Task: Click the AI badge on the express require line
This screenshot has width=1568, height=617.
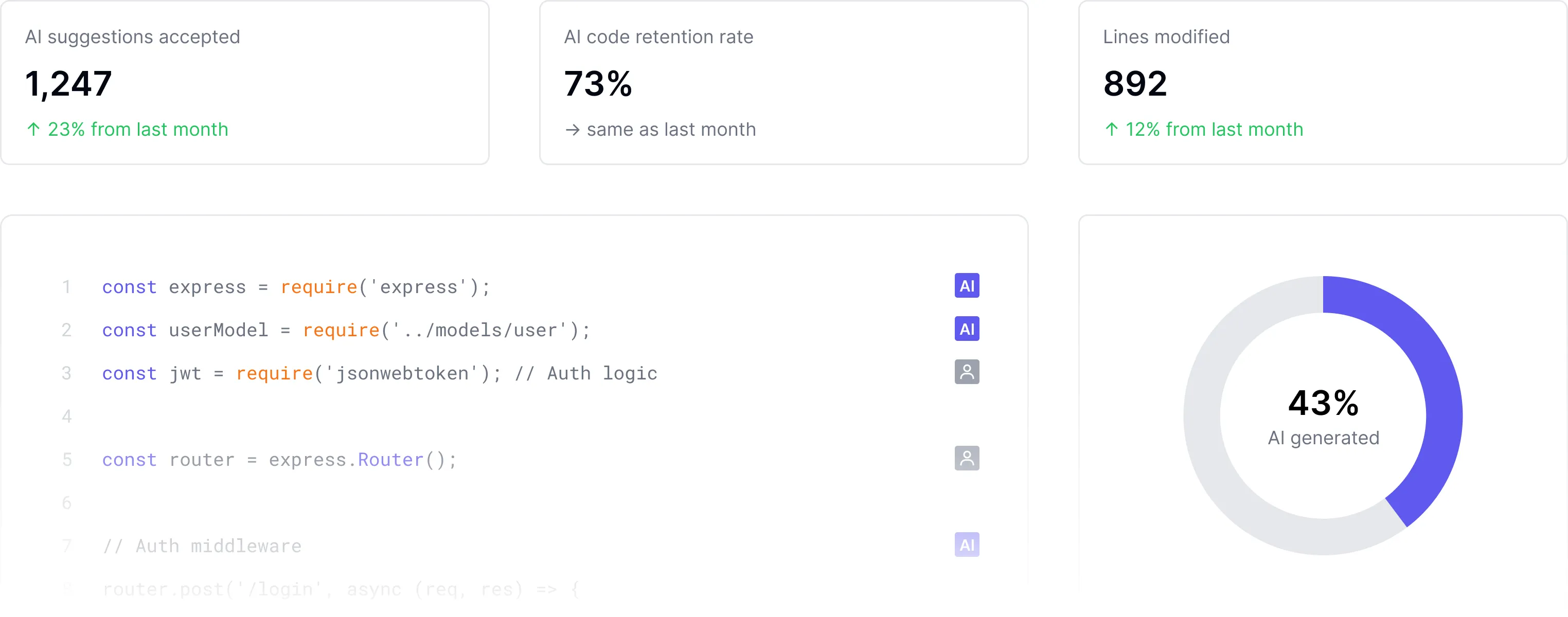Action: pos(967,285)
